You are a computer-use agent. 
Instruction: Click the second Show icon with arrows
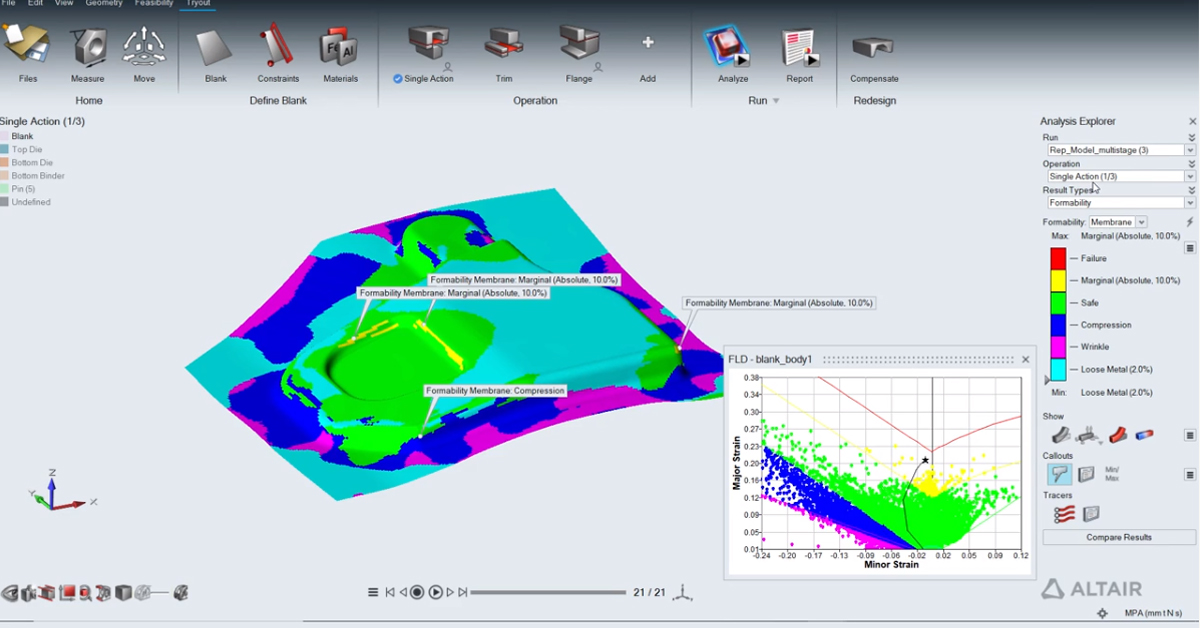(1089, 435)
